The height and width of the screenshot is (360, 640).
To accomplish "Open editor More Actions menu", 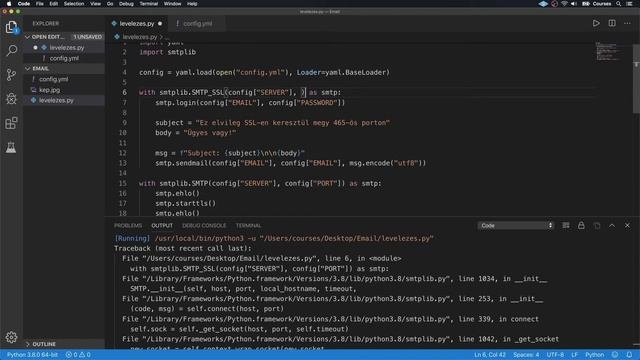I will point(627,23).
